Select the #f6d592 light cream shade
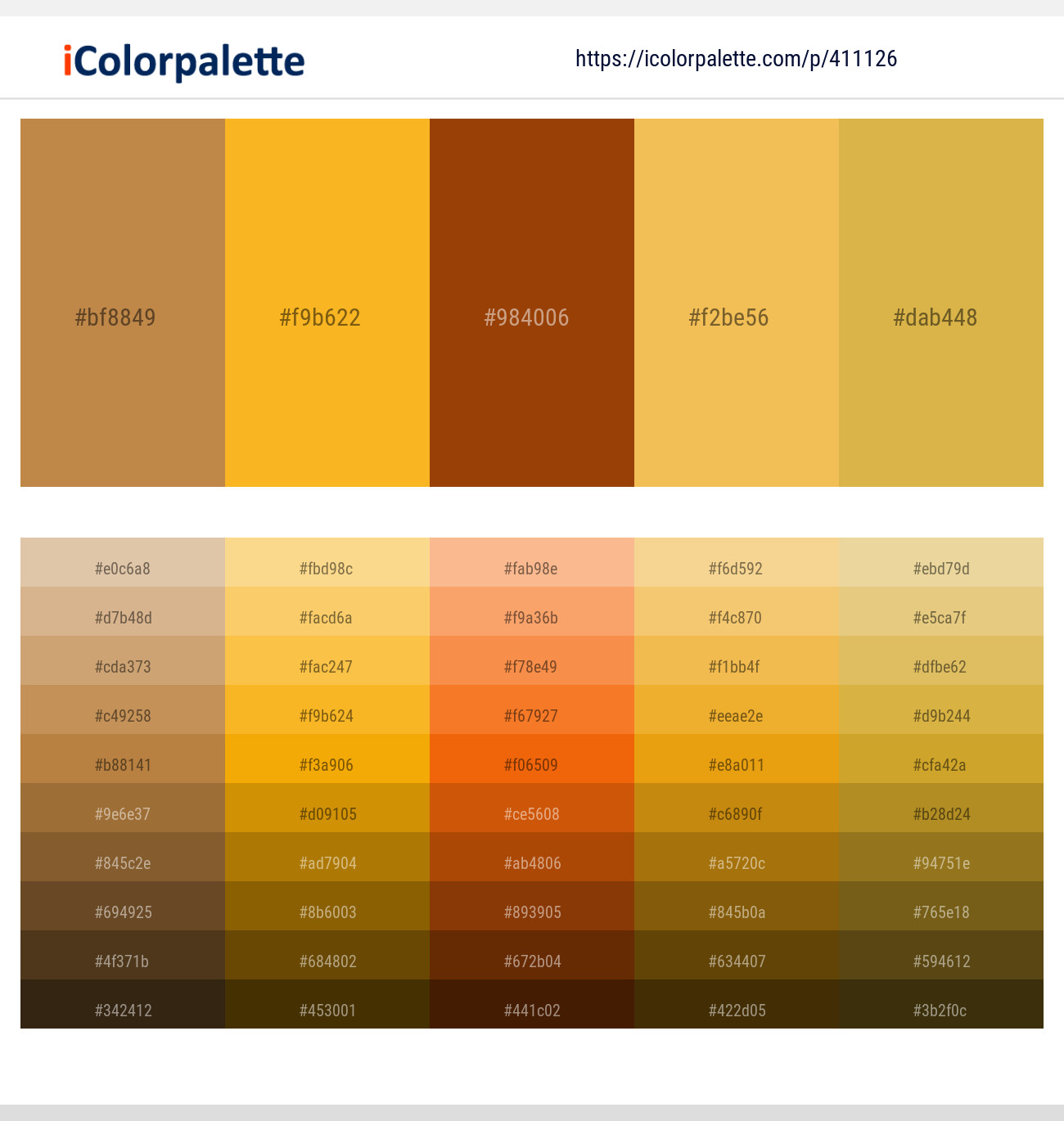The height and width of the screenshot is (1121, 1064). tap(737, 562)
